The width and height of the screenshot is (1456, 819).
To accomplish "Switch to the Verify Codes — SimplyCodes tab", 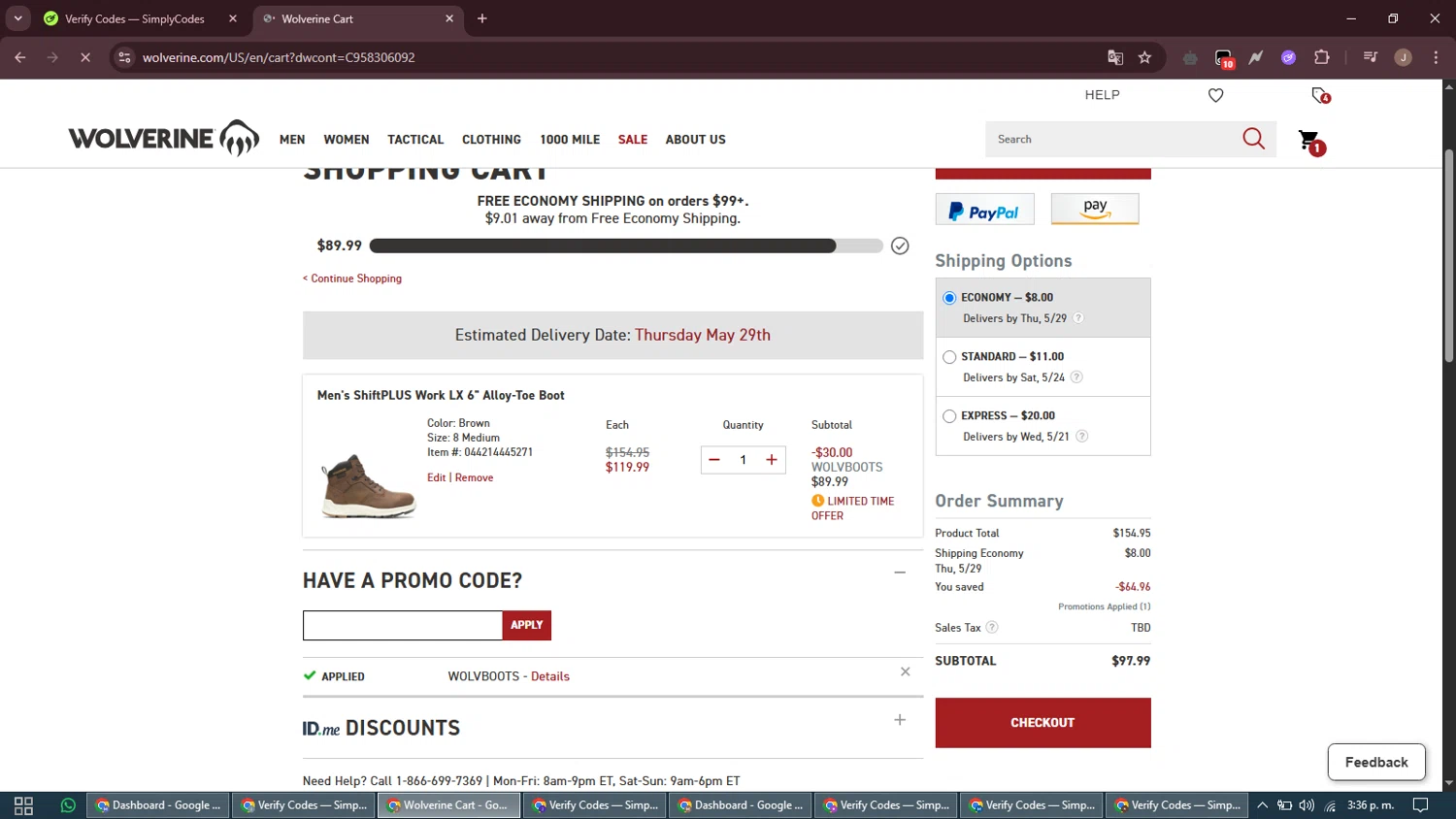I will (142, 18).
